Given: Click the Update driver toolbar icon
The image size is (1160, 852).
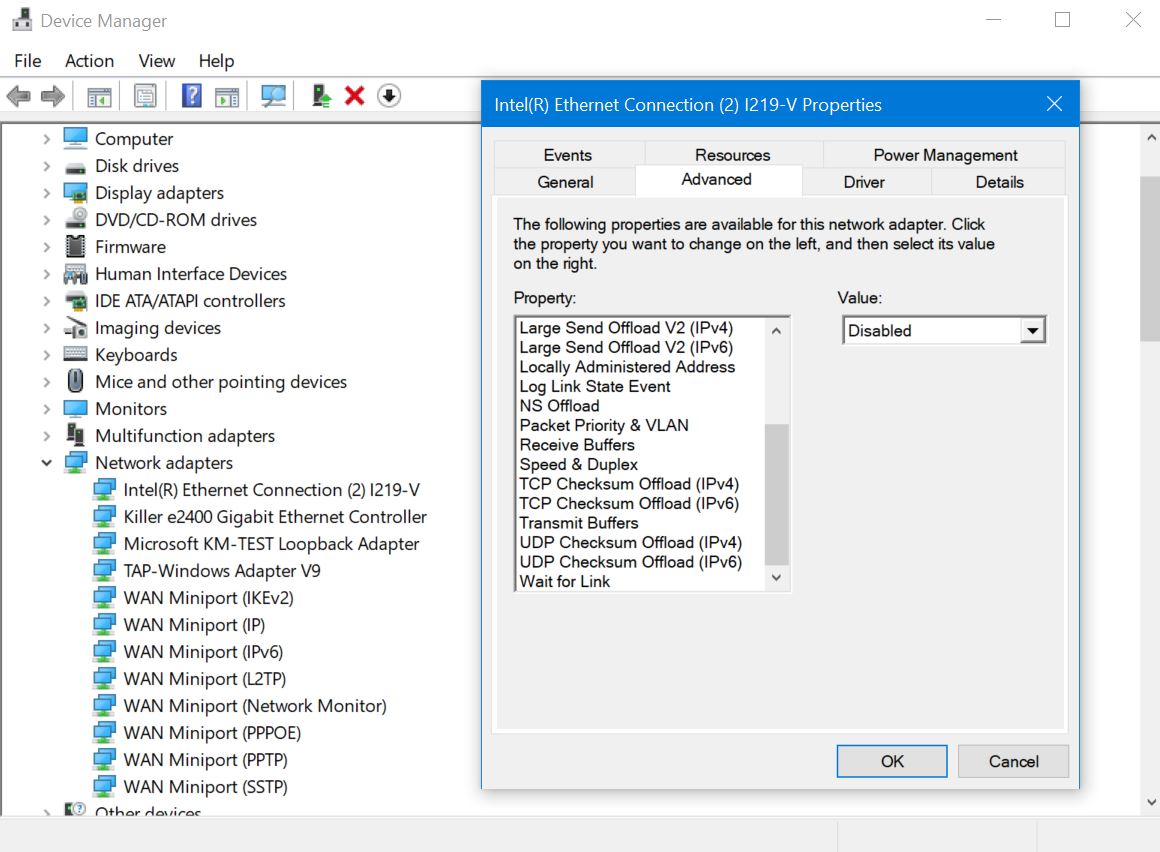Looking at the screenshot, I should pos(321,96).
